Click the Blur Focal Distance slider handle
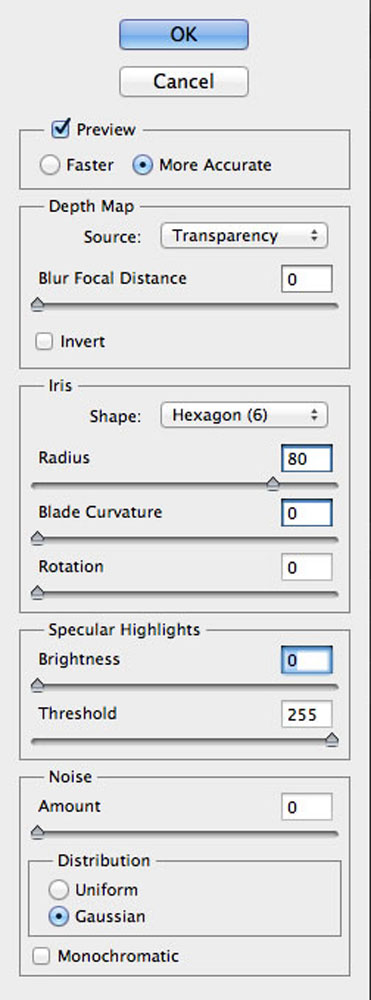This screenshot has height=1000, width=371. tap(38, 305)
